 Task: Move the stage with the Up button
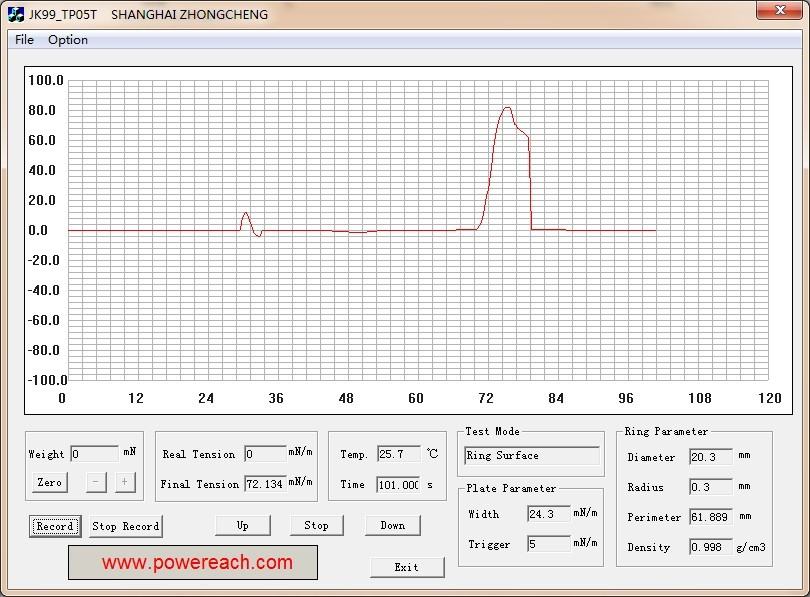[x=243, y=525]
